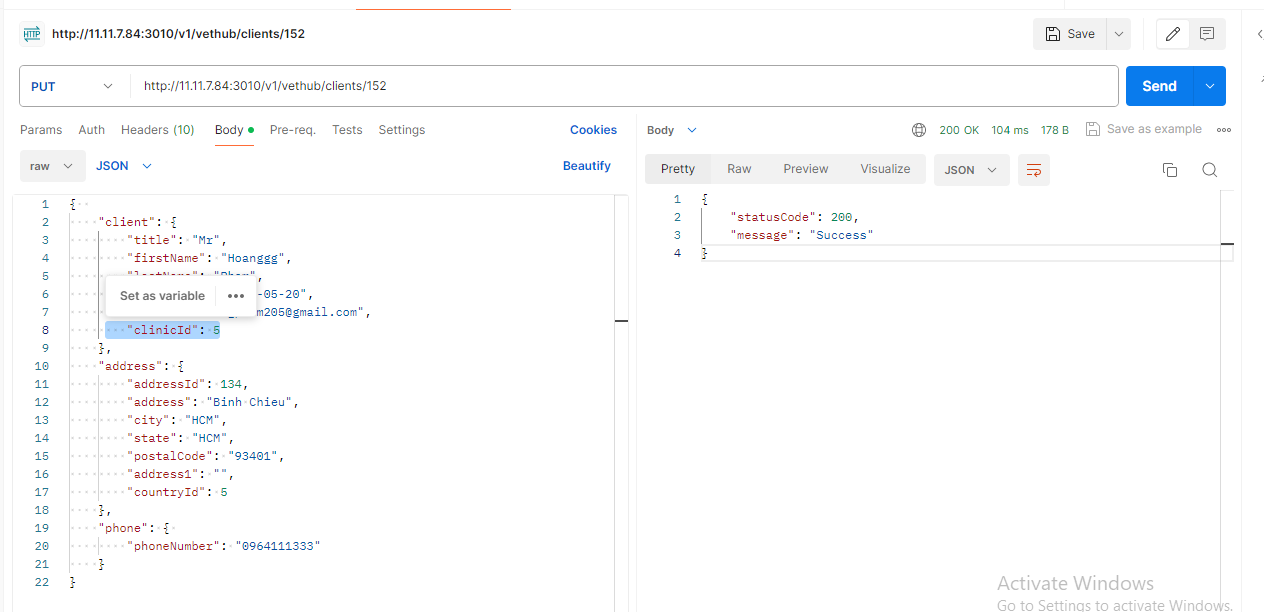Click the "statusCode": 200 response line

(x=795, y=217)
